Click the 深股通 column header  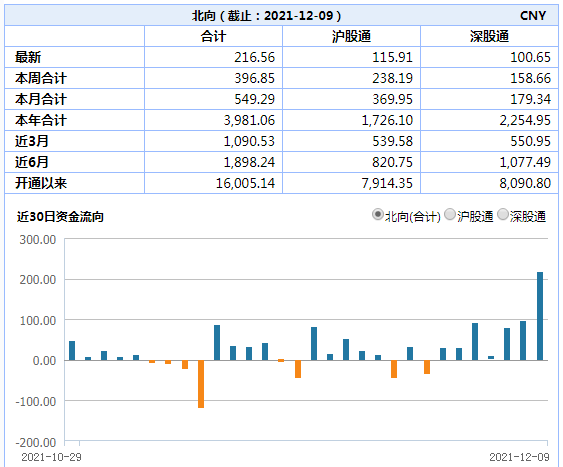(489, 36)
